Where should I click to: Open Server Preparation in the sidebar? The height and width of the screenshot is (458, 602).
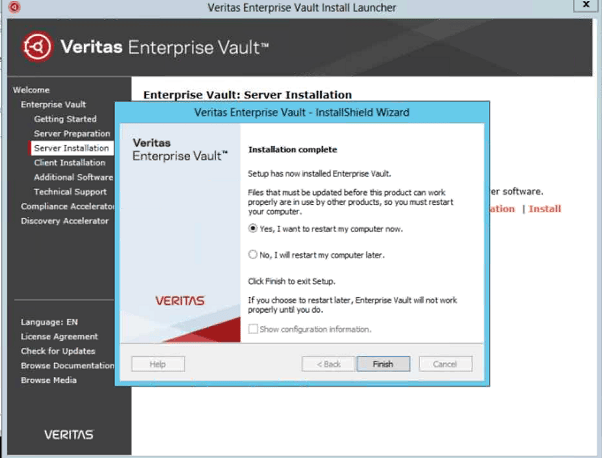pyautogui.click(x=72, y=134)
